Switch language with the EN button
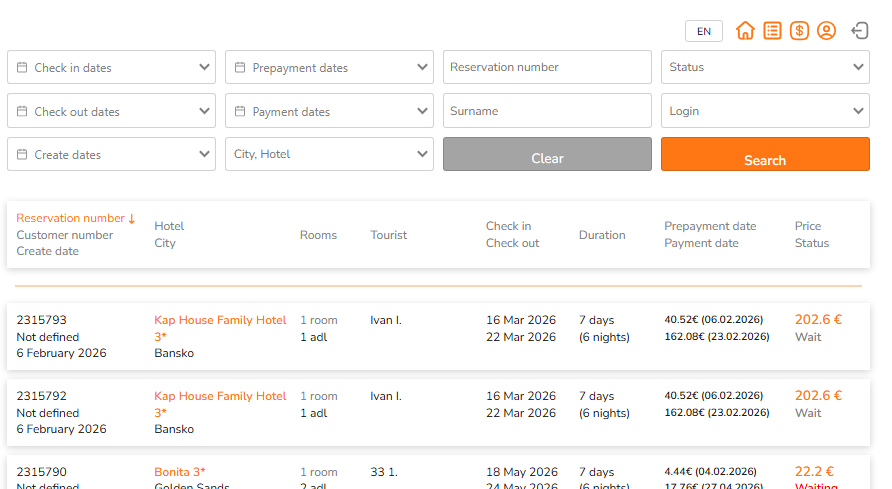The height and width of the screenshot is (489, 892). [703, 31]
